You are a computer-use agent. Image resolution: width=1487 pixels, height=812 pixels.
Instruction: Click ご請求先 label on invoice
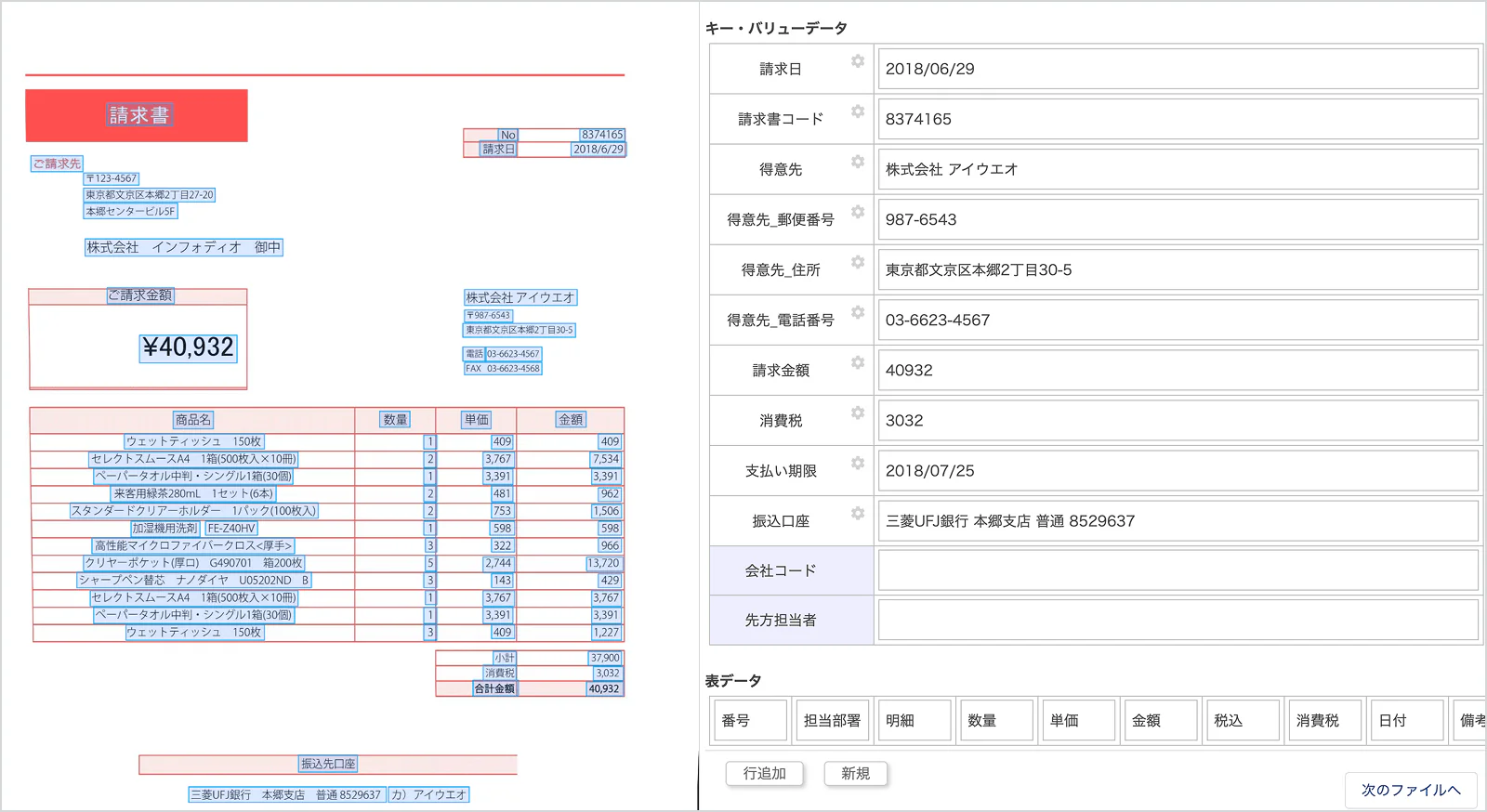pyautogui.click(x=57, y=164)
